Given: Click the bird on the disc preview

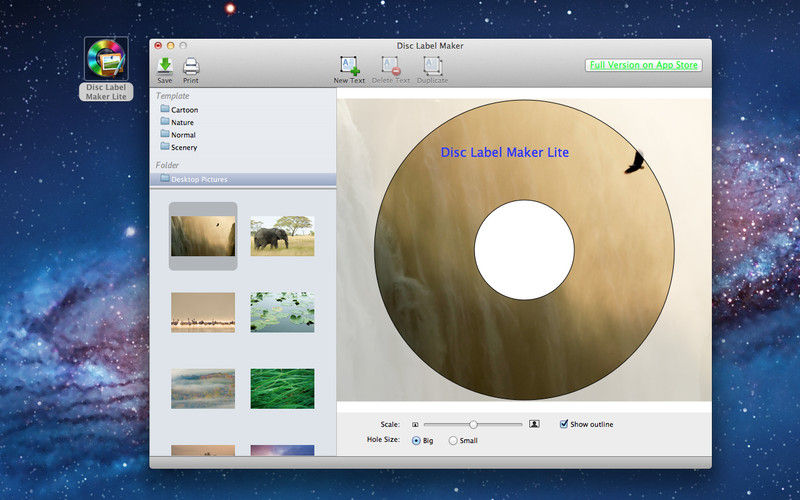Looking at the screenshot, I should 634,162.
